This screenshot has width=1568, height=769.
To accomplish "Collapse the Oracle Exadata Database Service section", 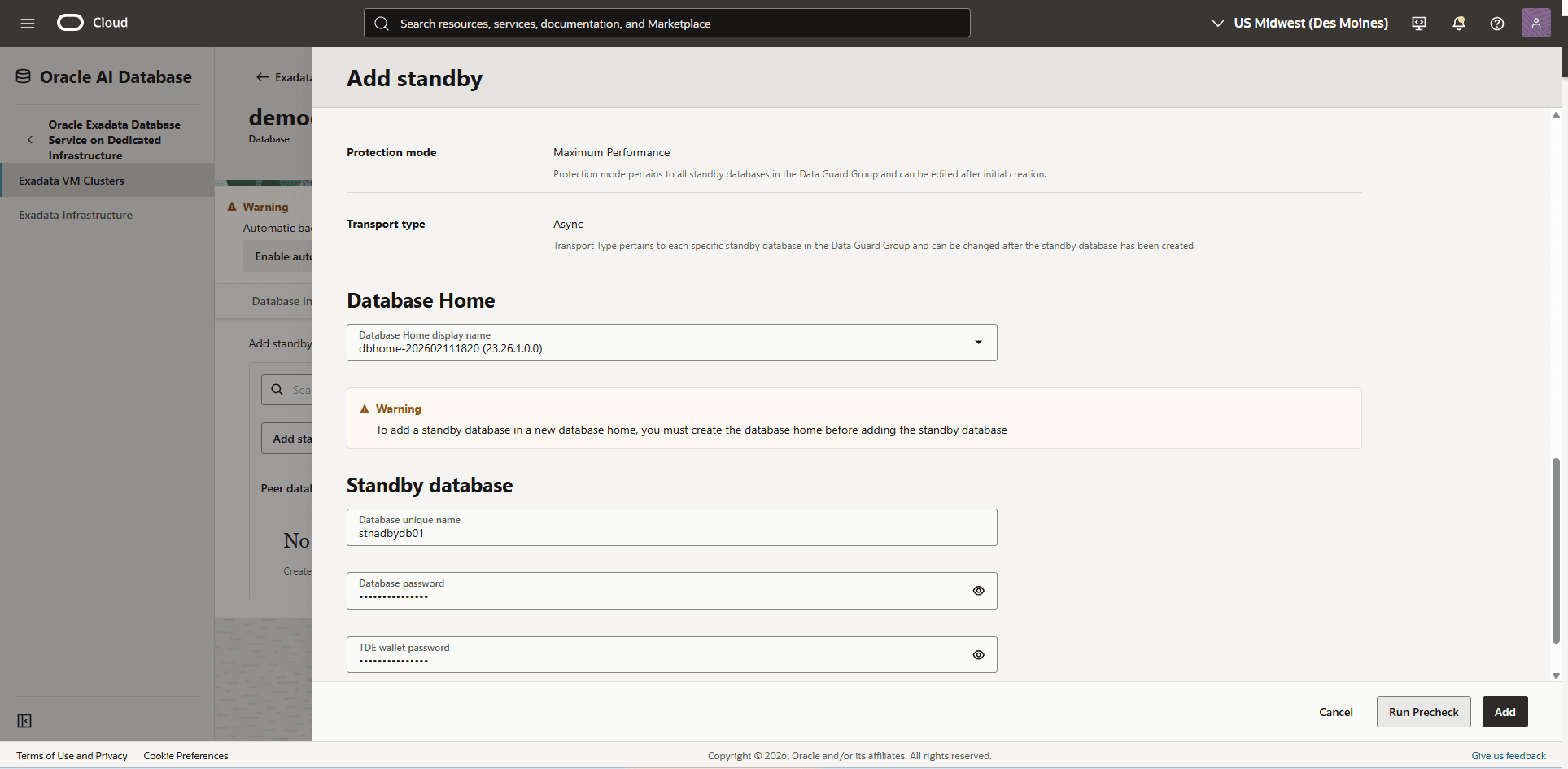I will [29, 139].
